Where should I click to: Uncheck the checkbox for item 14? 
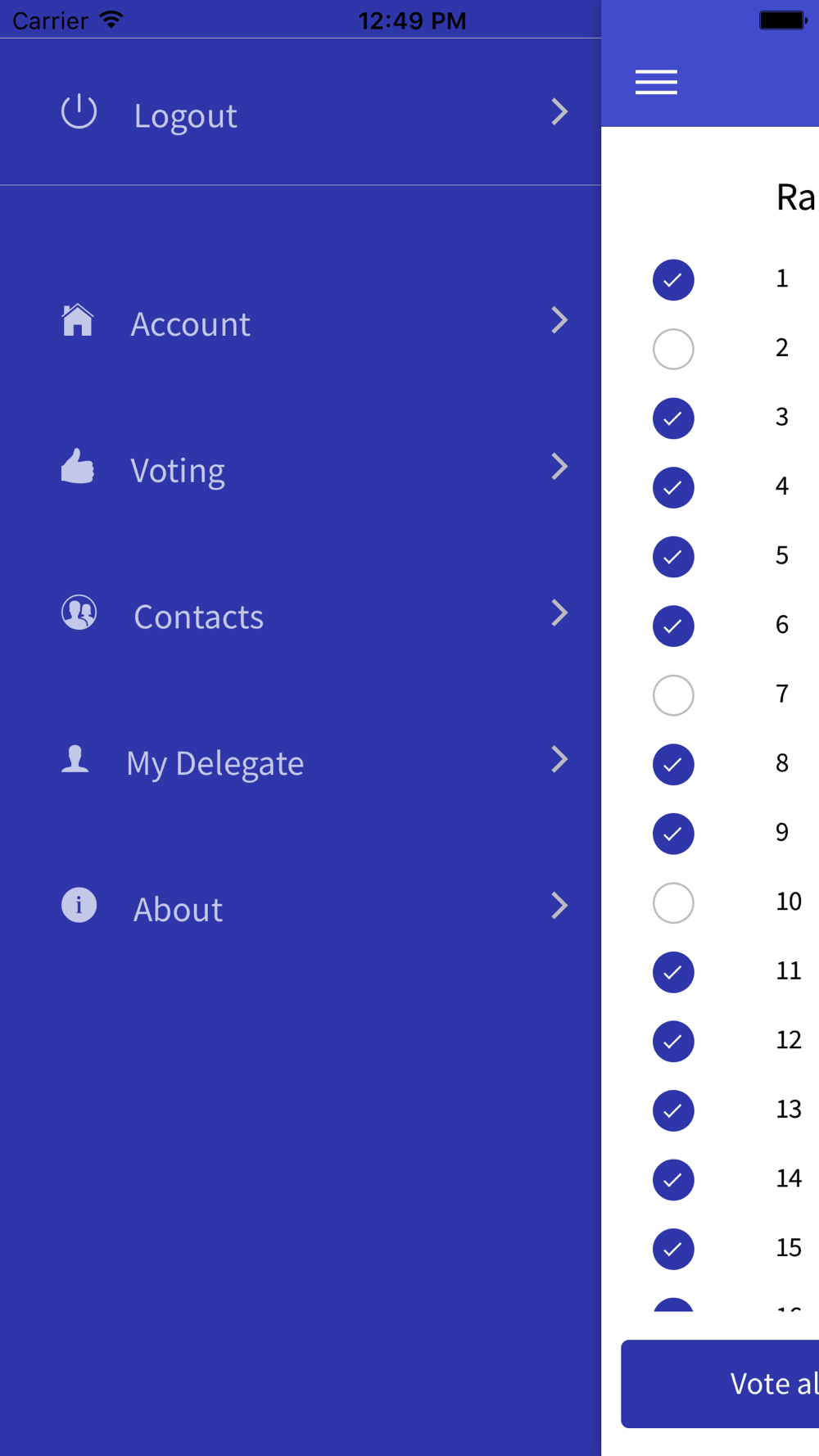point(673,1180)
